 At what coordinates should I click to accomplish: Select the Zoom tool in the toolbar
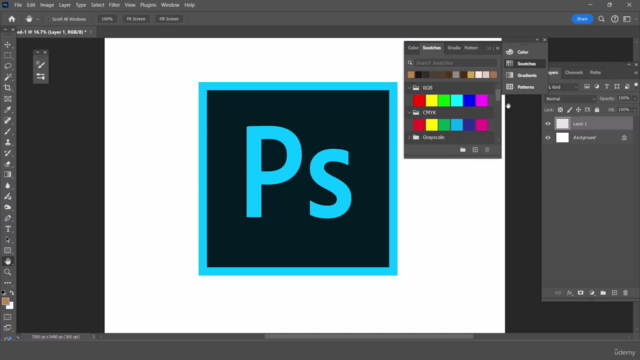pos(8,272)
